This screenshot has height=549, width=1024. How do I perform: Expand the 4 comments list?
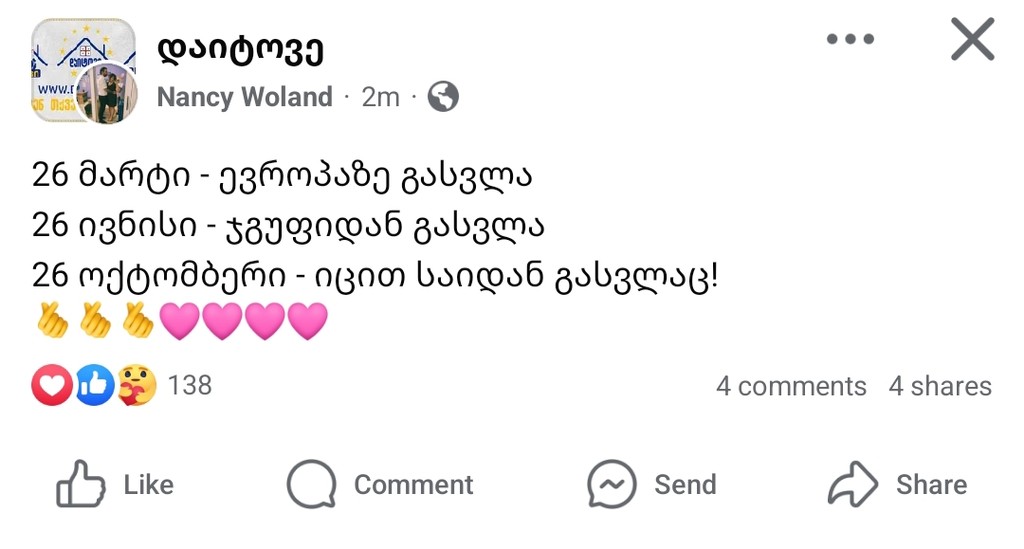[790, 387]
